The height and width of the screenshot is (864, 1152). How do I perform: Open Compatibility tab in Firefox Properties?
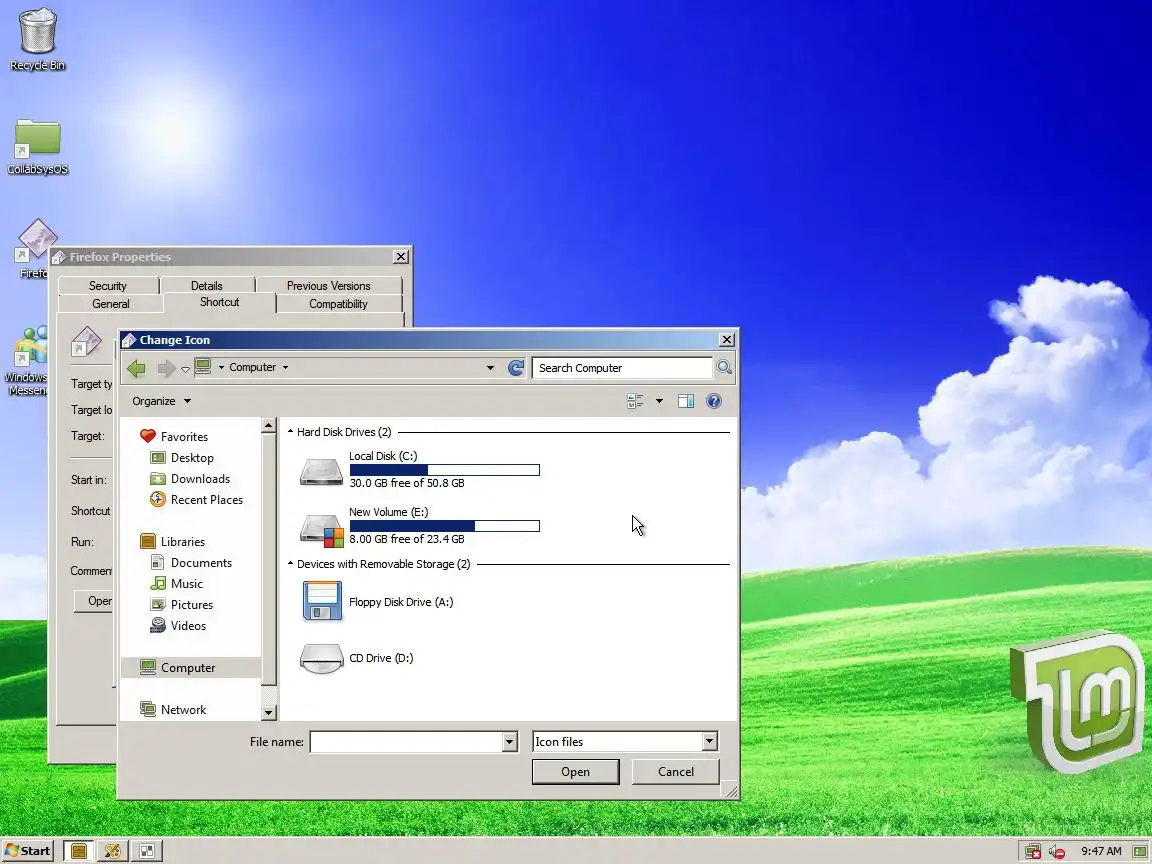click(x=338, y=303)
